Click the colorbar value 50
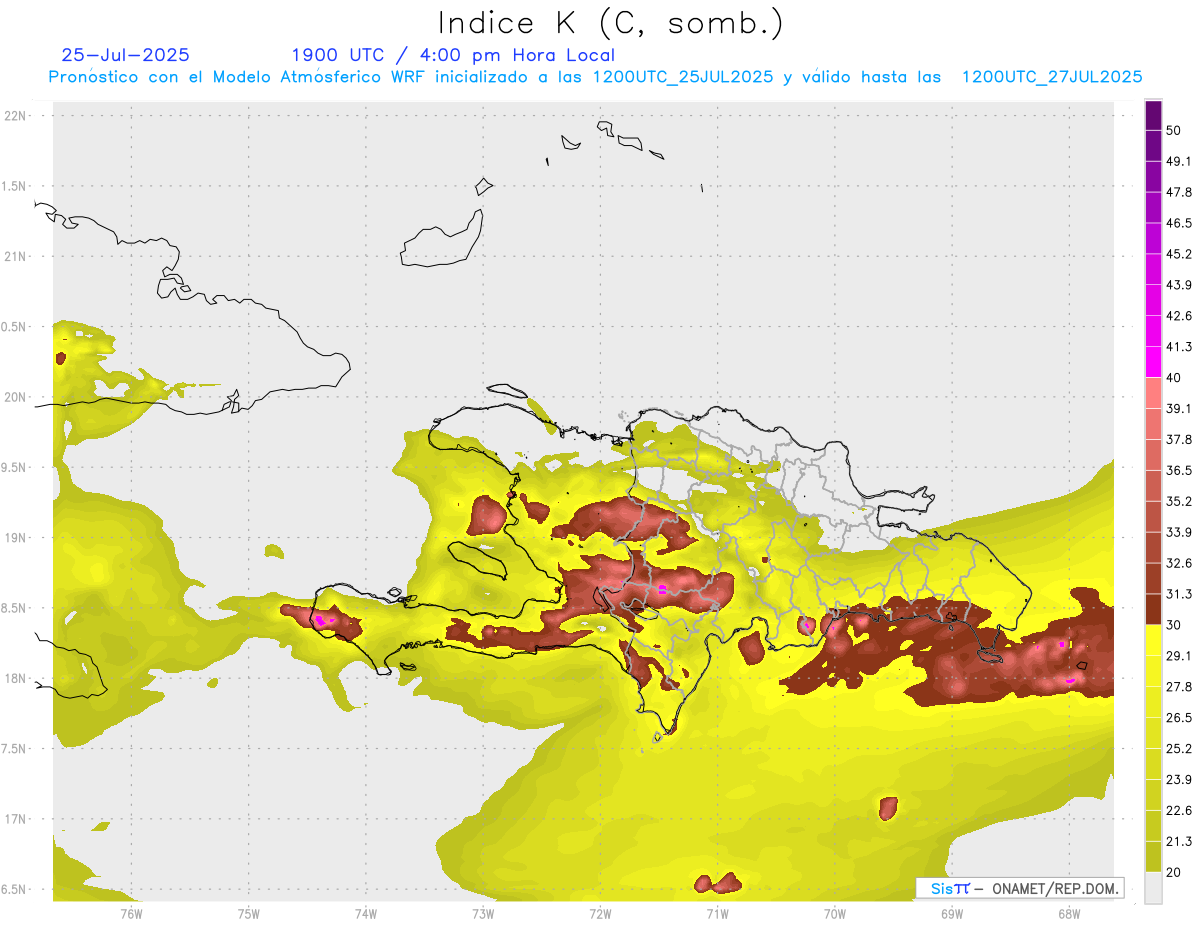This screenshot has height=927, width=1200. pos(1173,130)
